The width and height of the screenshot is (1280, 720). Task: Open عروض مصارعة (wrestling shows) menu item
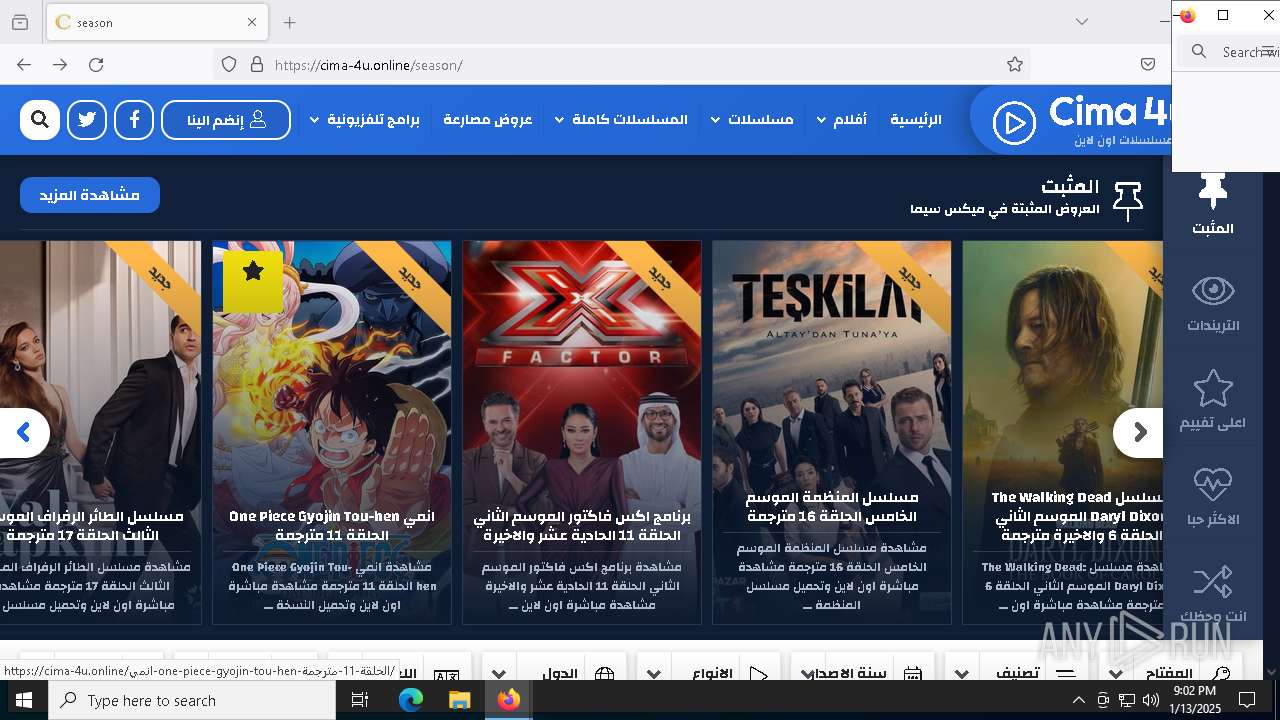pos(488,120)
